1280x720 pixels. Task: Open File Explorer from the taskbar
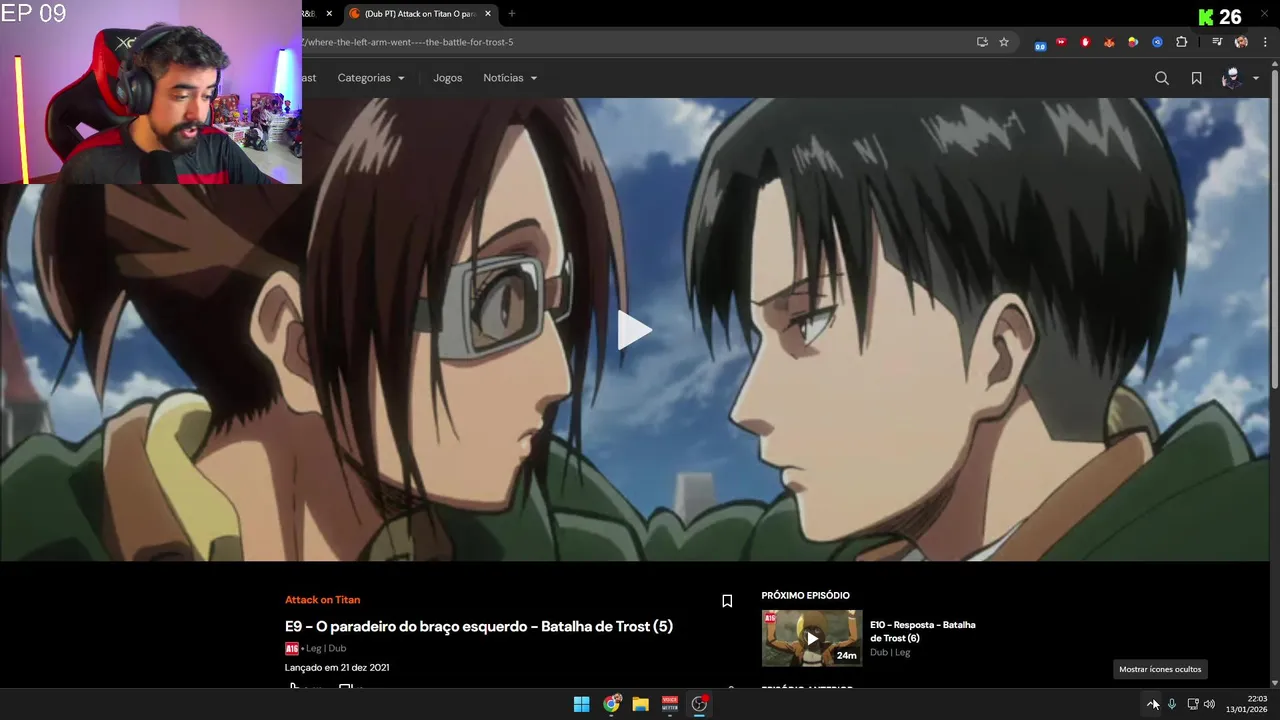[640, 704]
